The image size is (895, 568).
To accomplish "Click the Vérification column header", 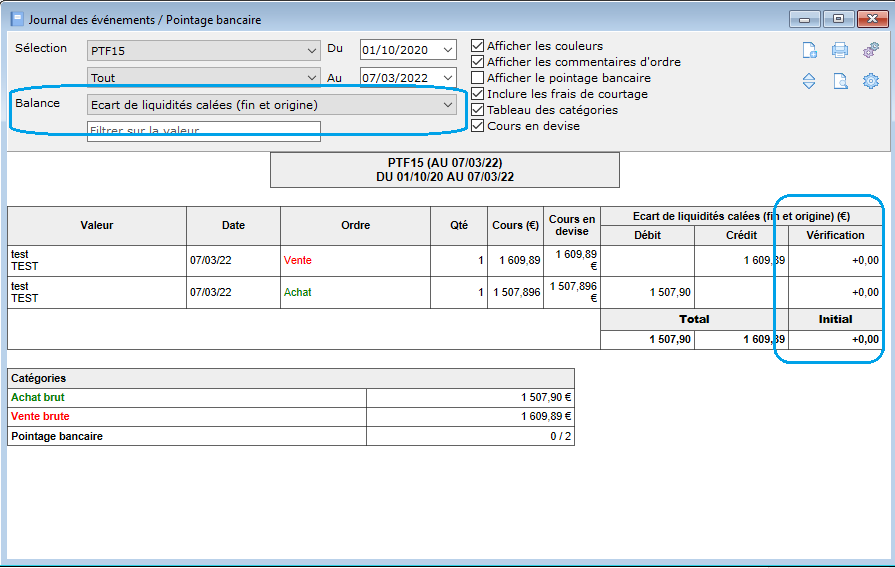I will 836,235.
